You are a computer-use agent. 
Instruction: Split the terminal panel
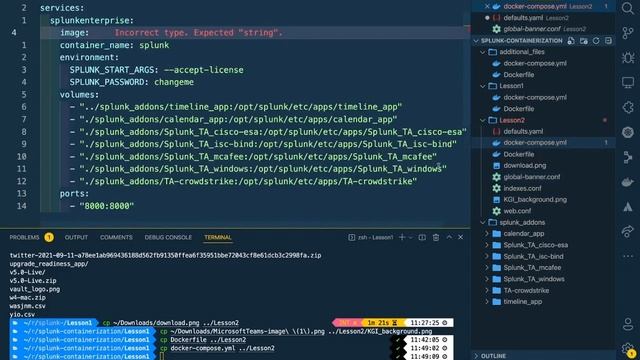[x=422, y=237]
